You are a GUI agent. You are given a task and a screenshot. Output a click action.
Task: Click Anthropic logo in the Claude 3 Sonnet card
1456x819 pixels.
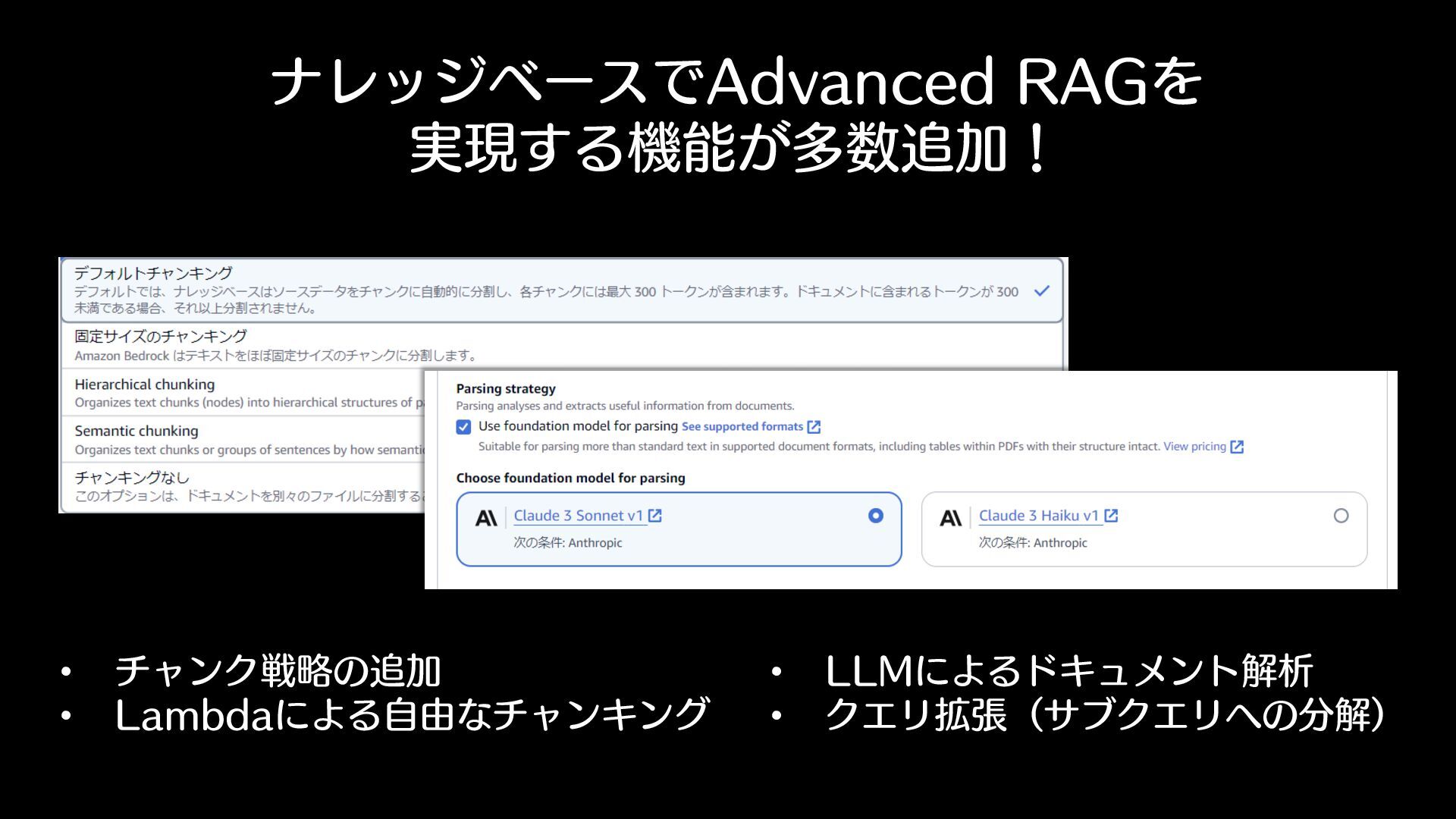point(486,518)
